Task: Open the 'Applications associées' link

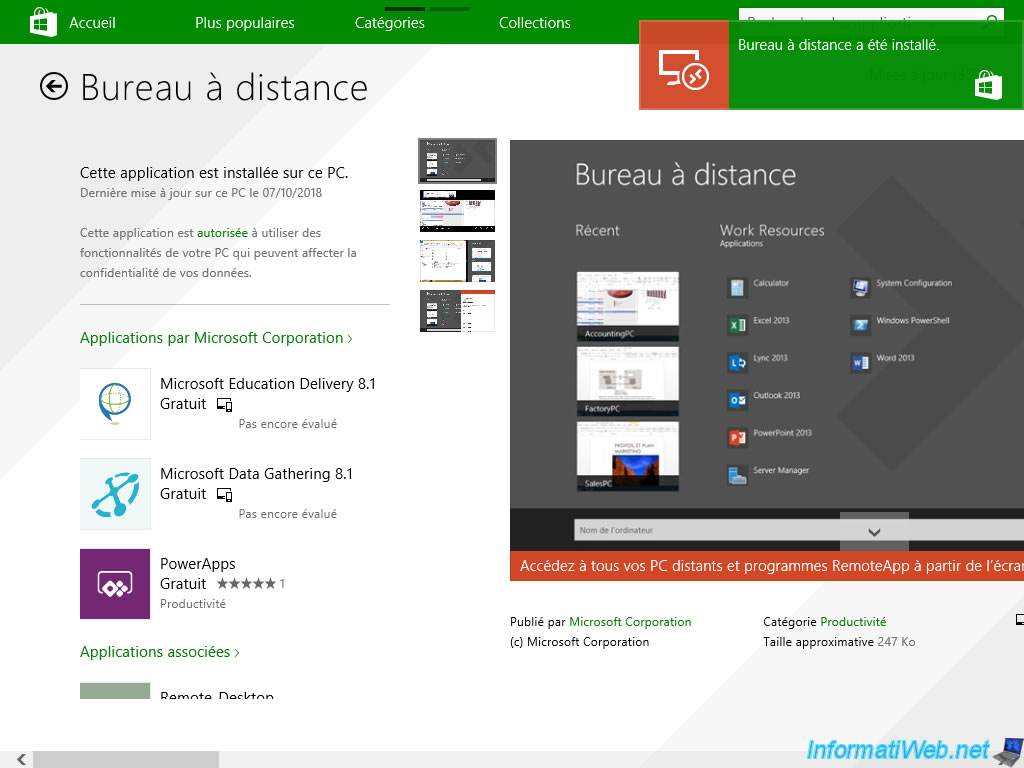Action: pyautogui.click(x=160, y=652)
